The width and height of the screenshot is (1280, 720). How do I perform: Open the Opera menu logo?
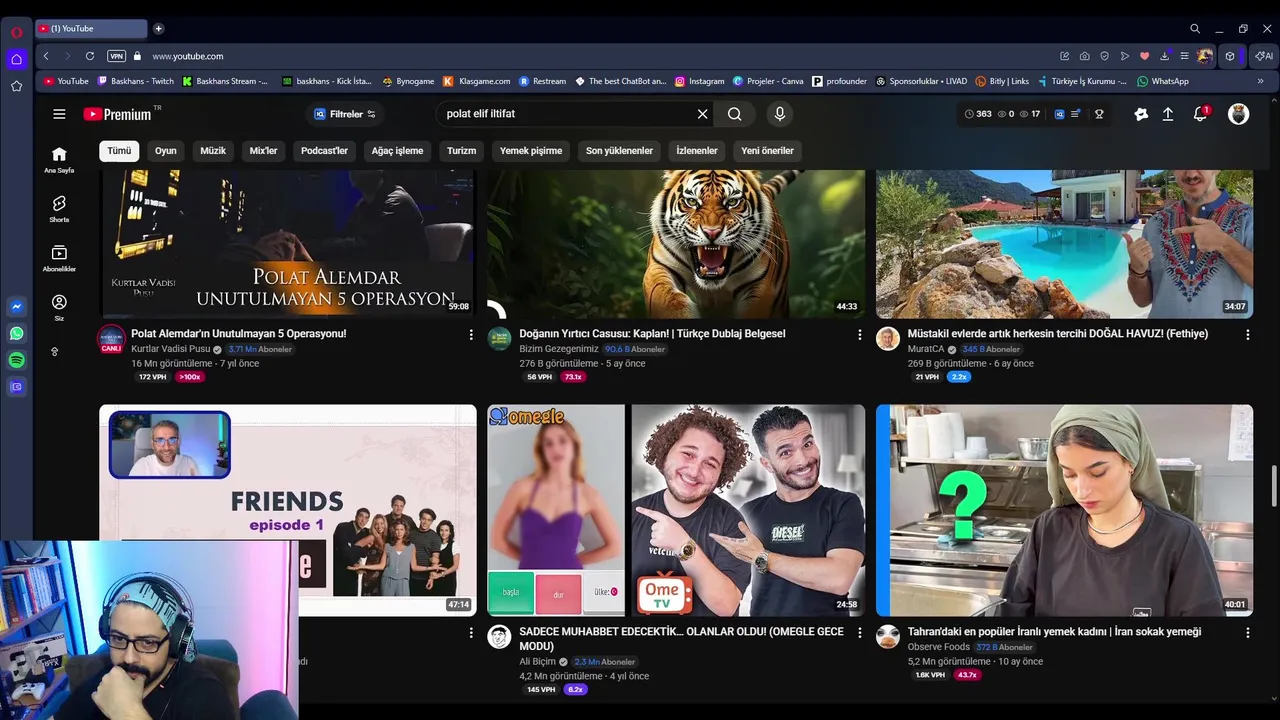[17, 32]
